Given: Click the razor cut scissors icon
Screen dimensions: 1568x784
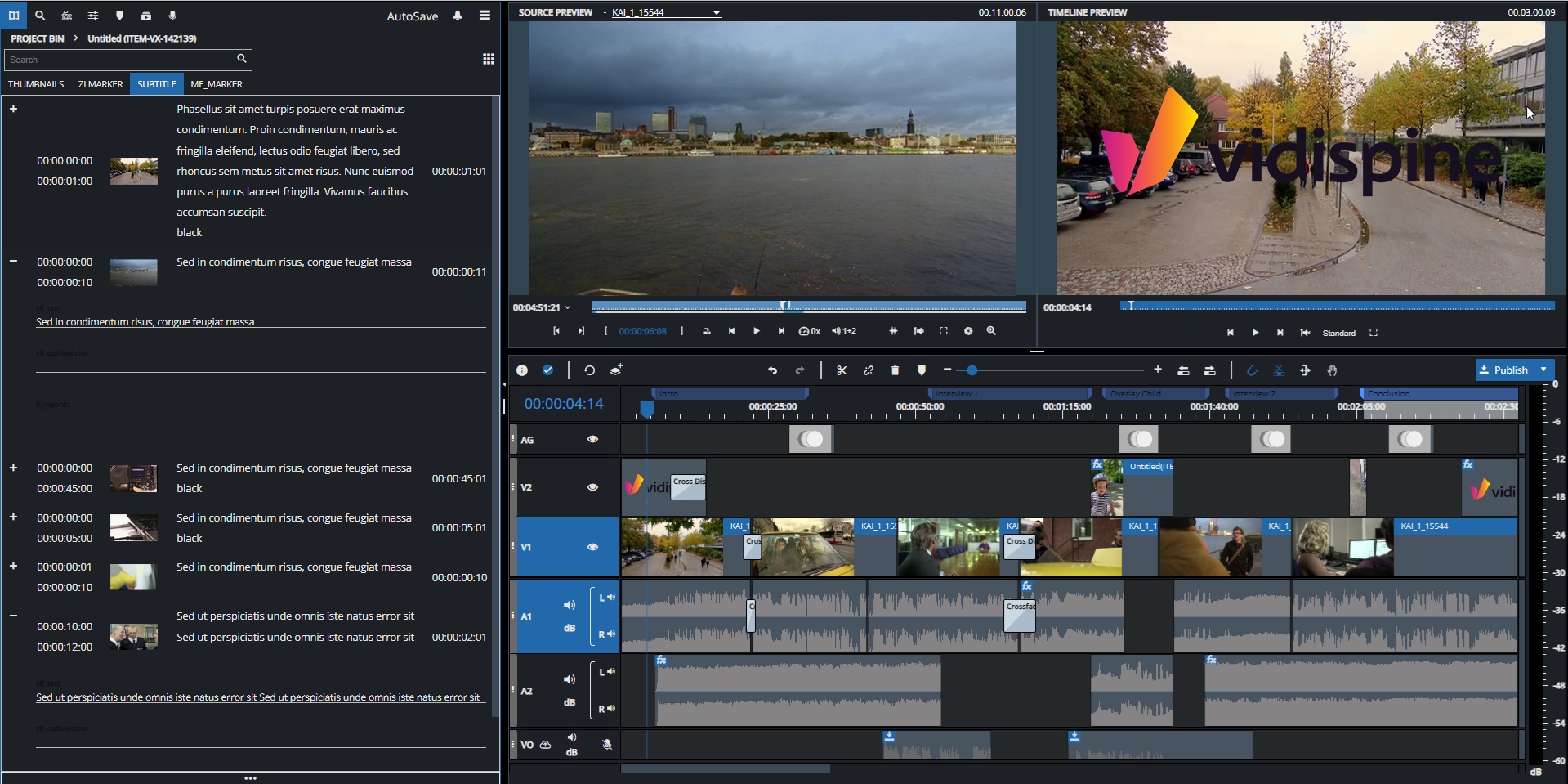Looking at the screenshot, I should pyautogui.click(x=842, y=370).
